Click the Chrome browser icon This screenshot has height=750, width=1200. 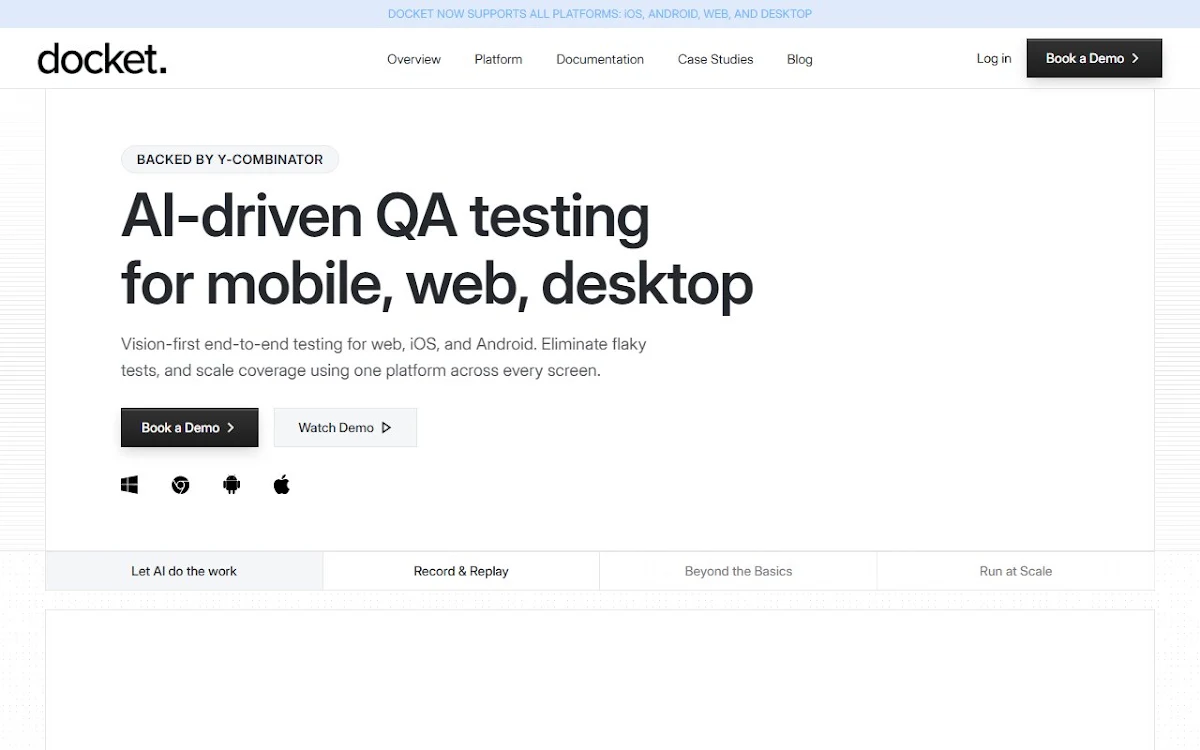(x=180, y=485)
